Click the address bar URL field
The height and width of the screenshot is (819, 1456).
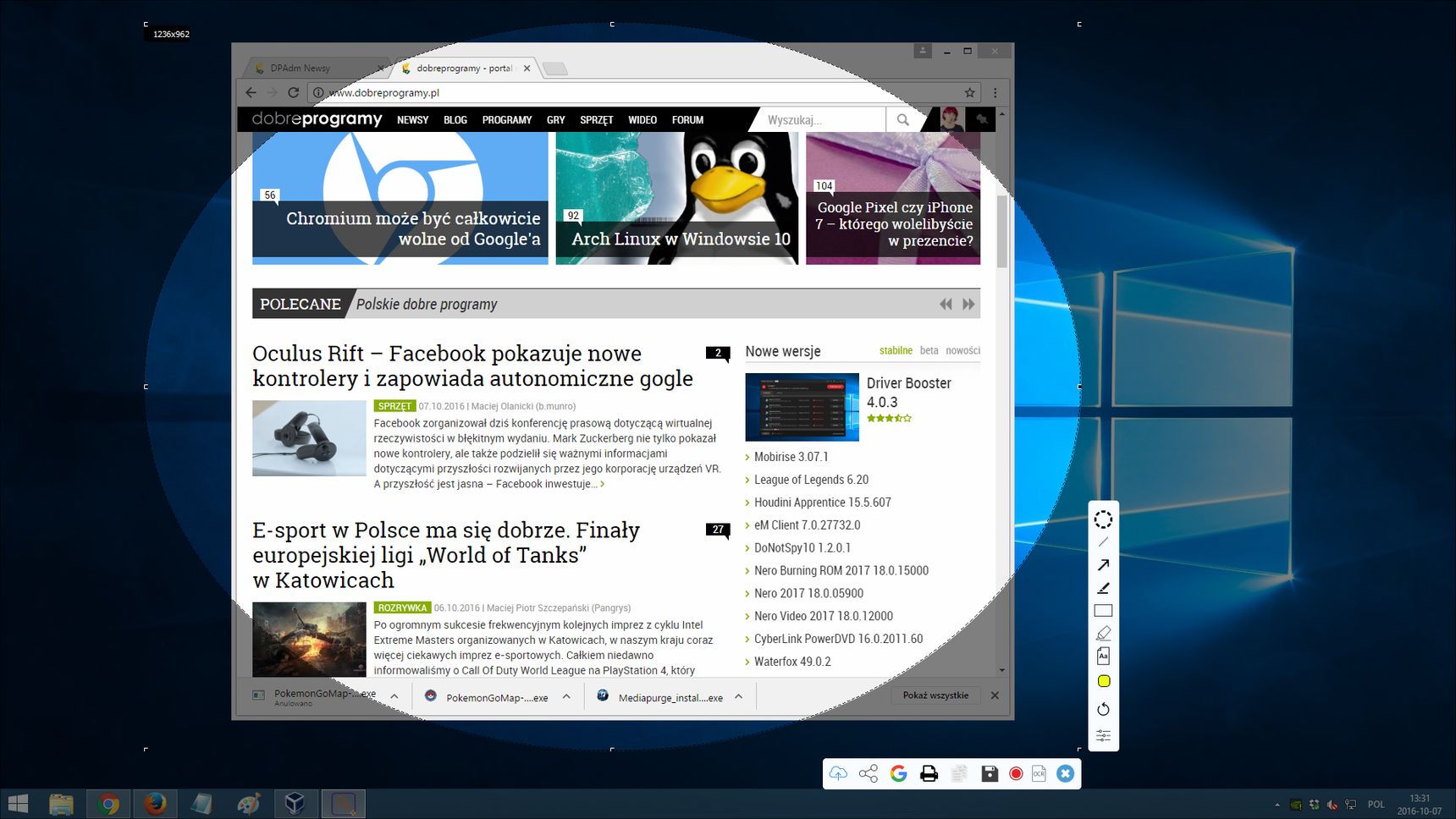(x=643, y=92)
